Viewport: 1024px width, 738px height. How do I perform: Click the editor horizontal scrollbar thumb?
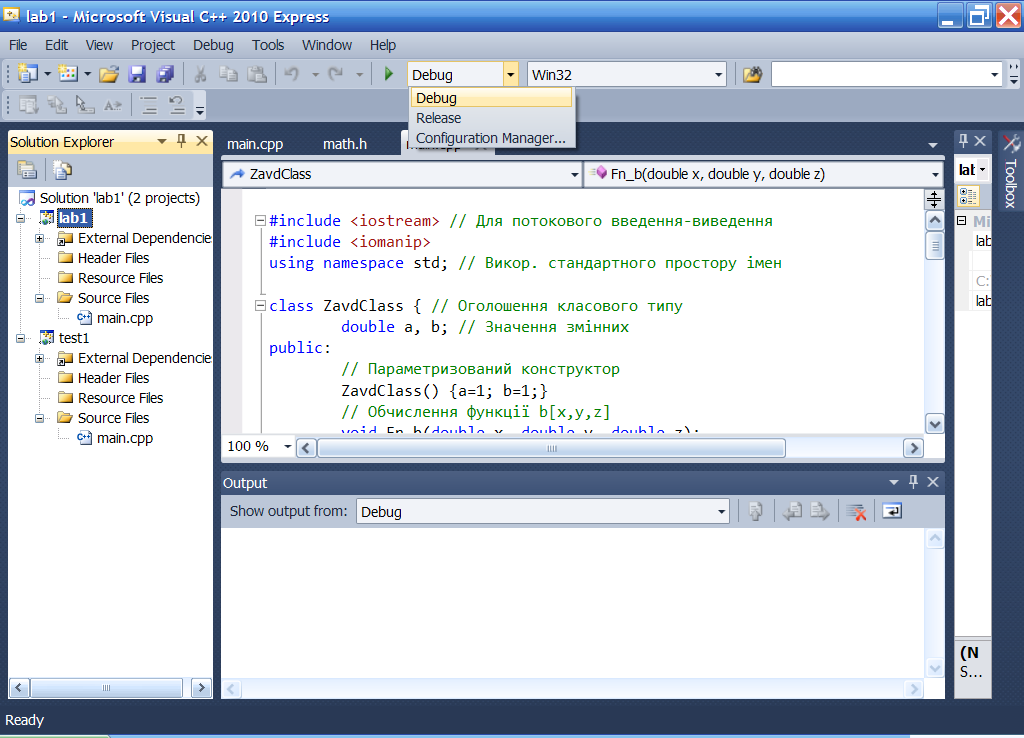point(551,448)
